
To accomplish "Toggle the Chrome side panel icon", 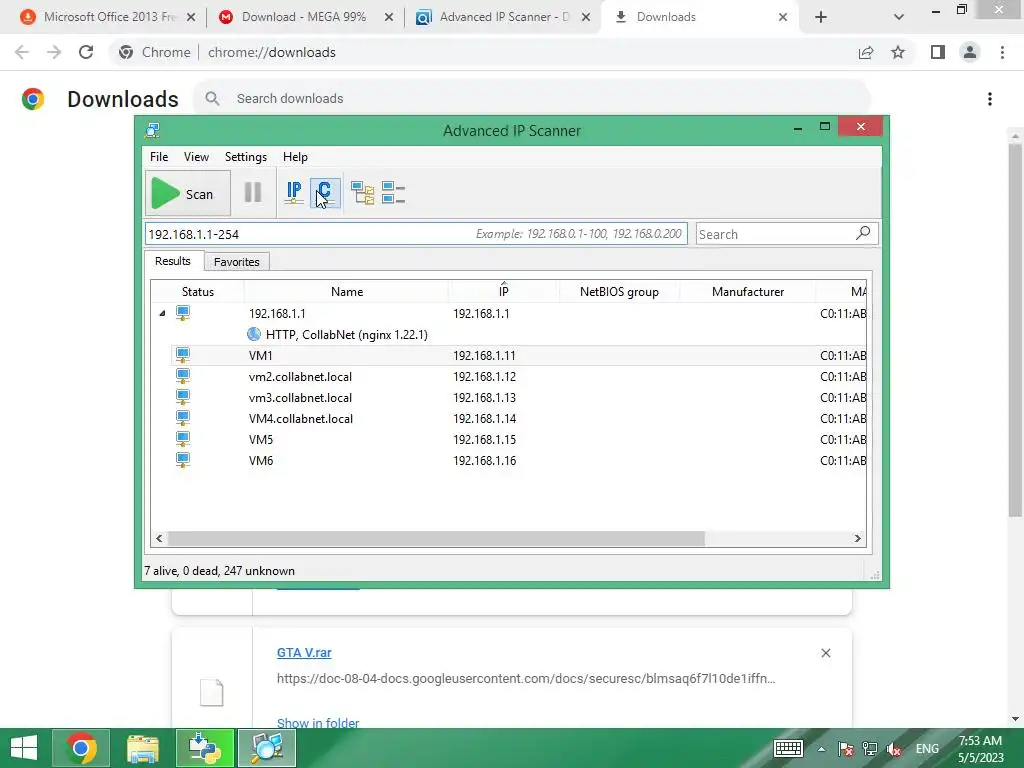I will pos(938,52).
